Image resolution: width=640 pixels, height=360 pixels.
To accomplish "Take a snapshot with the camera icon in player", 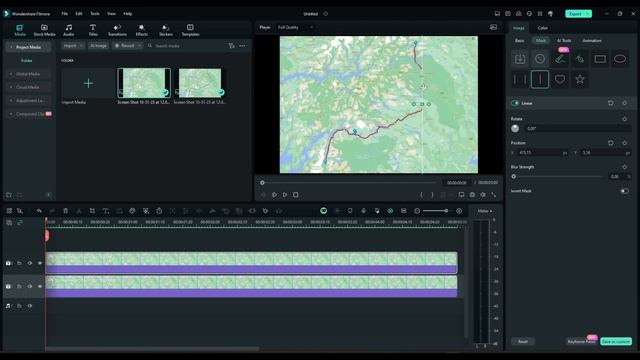I will pyautogui.click(x=472, y=195).
